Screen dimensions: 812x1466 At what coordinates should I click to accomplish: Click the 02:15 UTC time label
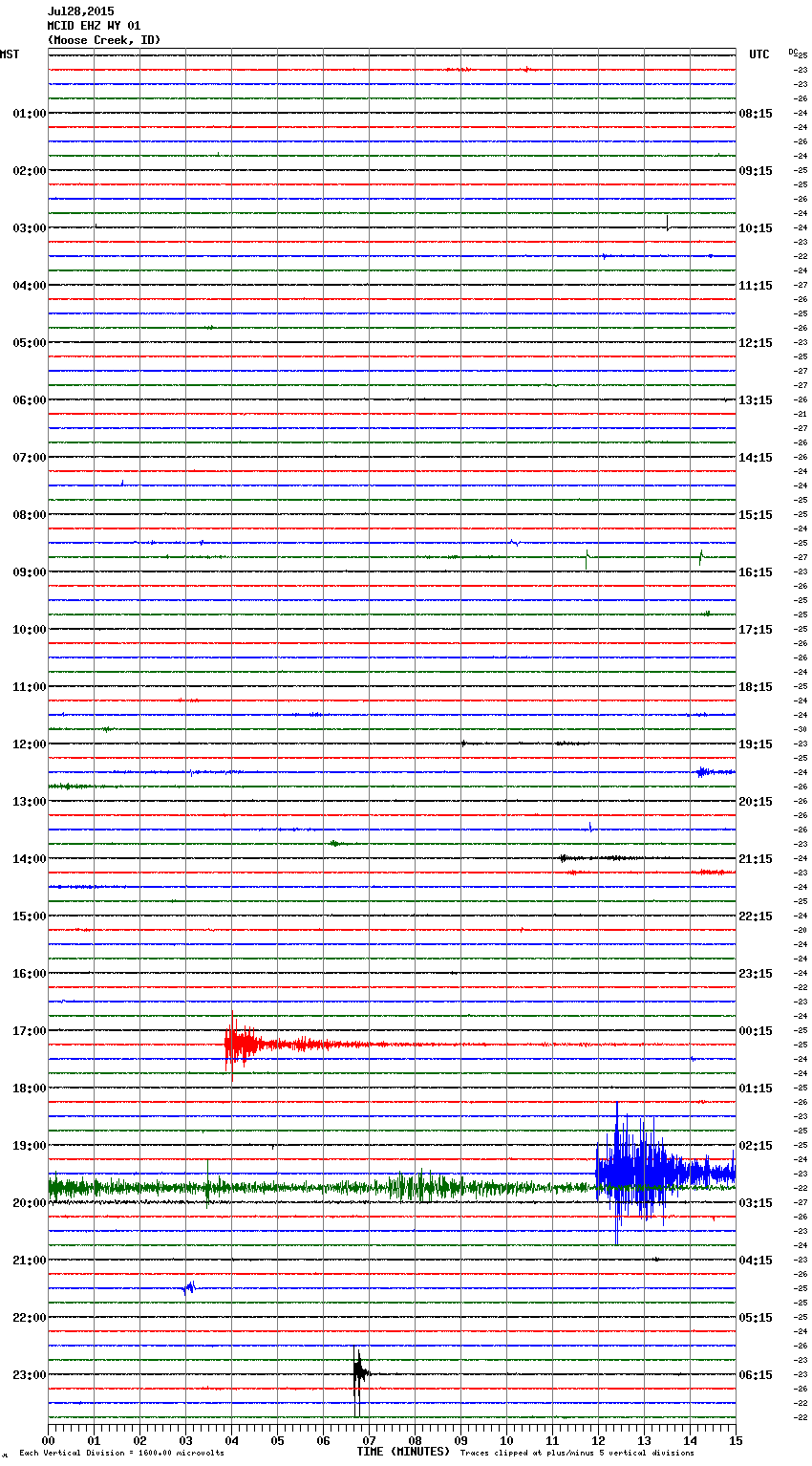click(756, 1145)
